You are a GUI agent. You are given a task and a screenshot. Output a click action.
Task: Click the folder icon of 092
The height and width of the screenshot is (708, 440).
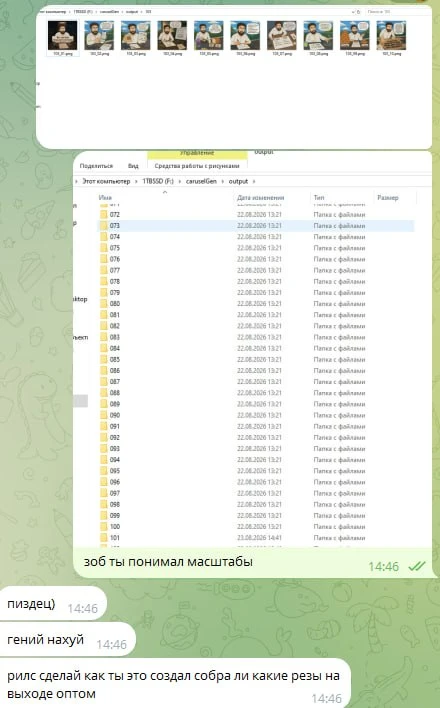pyautogui.click(x=103, y=437)
